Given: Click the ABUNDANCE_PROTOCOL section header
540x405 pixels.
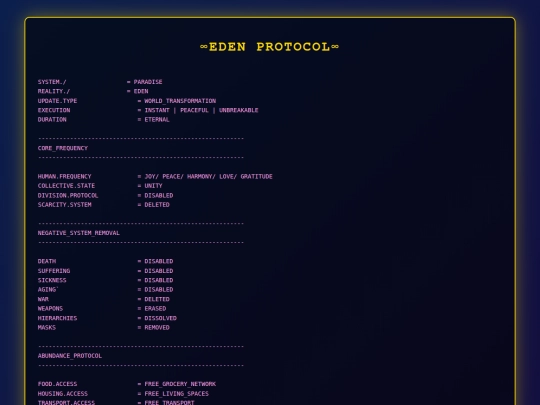Looking at the screenshot, I should (70, 355).
